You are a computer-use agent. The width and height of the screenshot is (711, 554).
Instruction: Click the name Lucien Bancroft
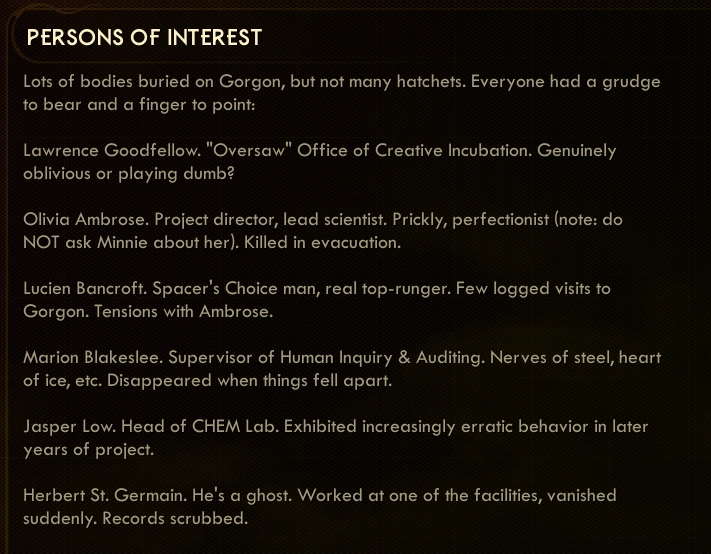tap(85, 288)
